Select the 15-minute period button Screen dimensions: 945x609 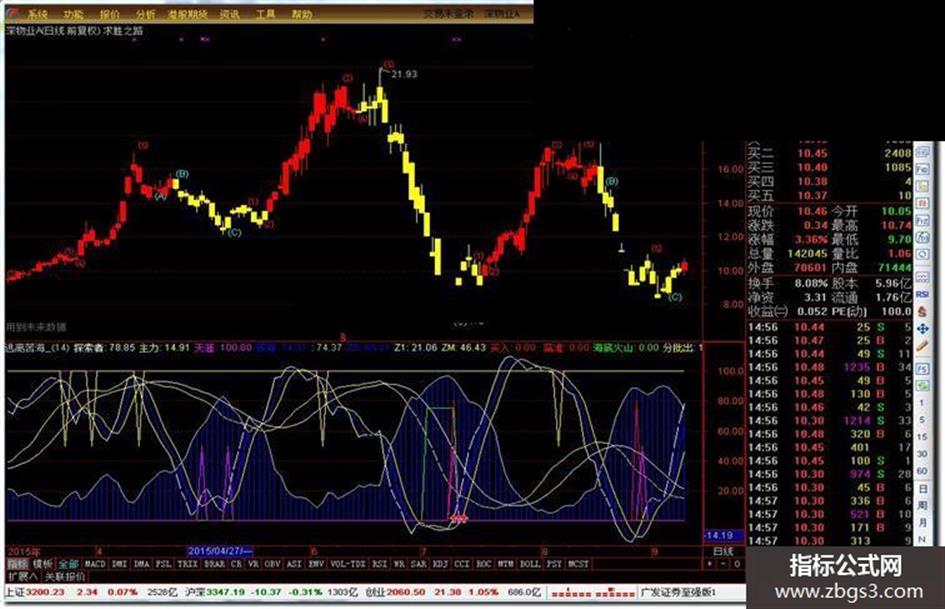tap(922, 437)
